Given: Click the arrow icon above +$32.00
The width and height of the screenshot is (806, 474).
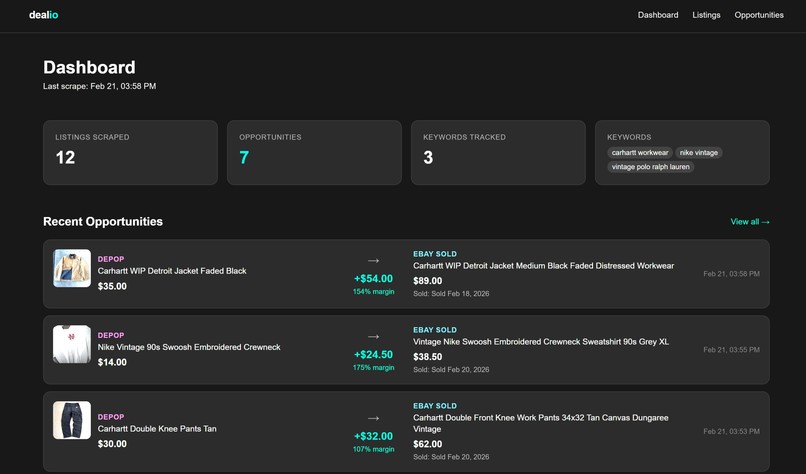Looking at the screenshot, I should click(374, 418).
